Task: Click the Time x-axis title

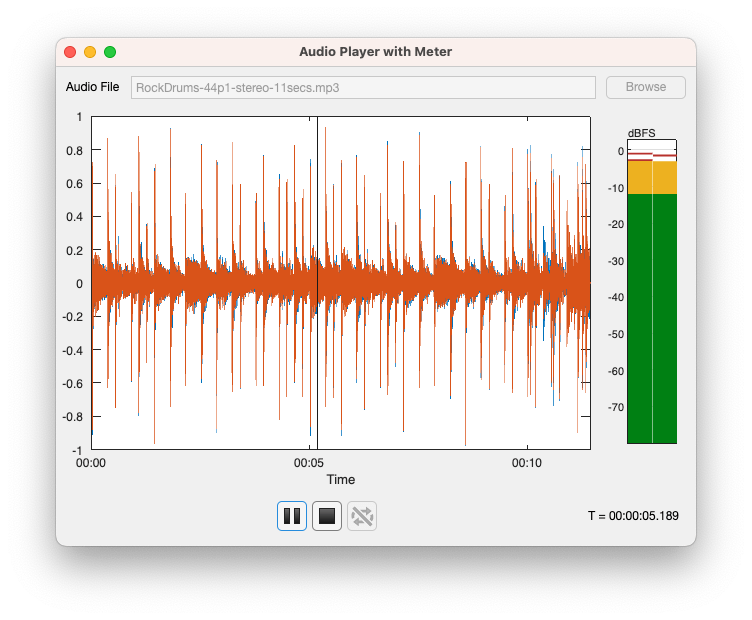Action: pos(340,480)
